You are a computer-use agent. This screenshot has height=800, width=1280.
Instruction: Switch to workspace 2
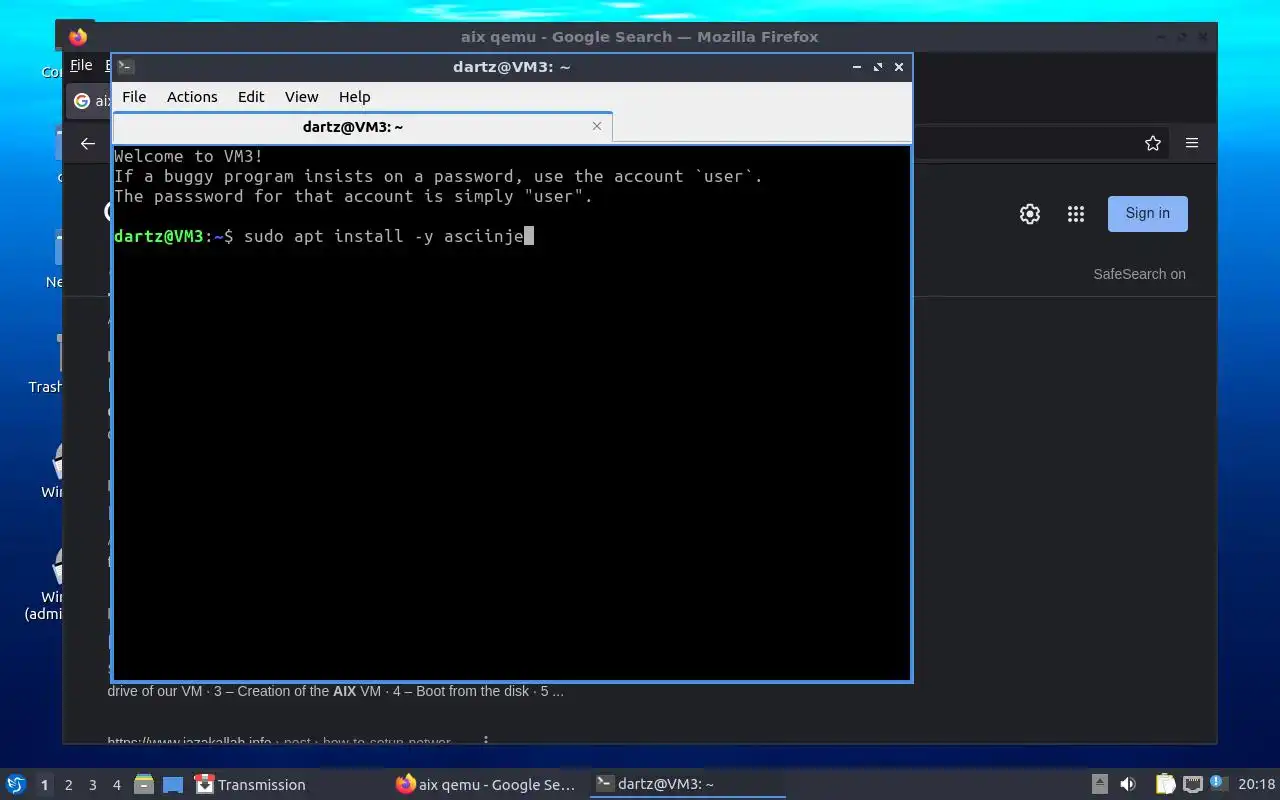pos(69,785)
